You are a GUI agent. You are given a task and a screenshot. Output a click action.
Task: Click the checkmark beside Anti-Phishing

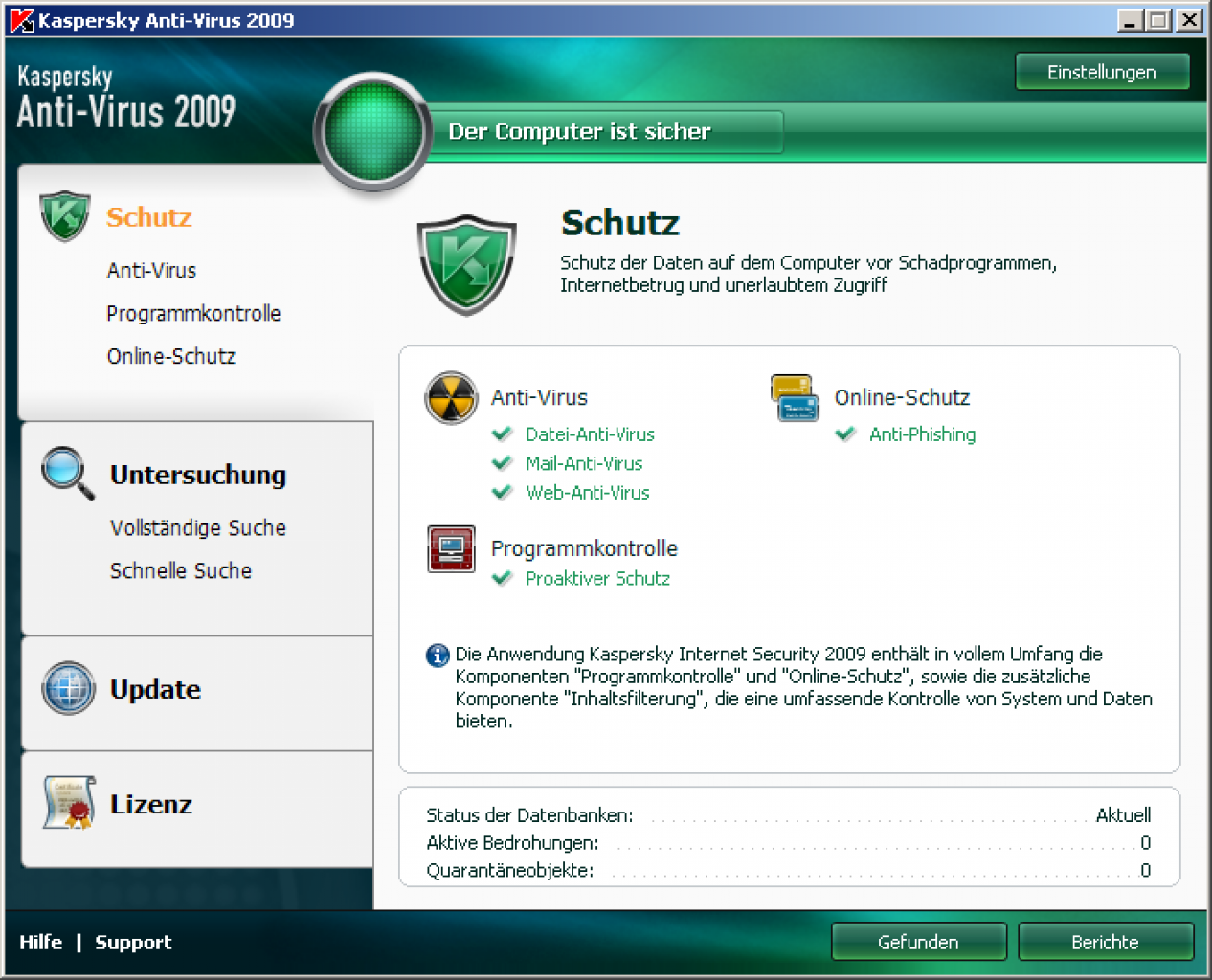coord(845,434)
